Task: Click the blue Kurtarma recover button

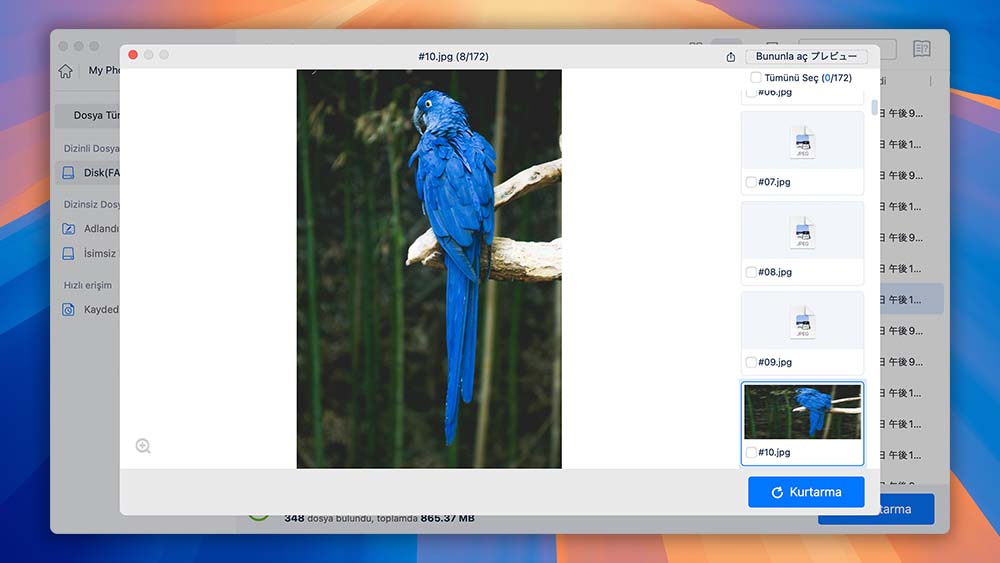Action: pos(806,492)
